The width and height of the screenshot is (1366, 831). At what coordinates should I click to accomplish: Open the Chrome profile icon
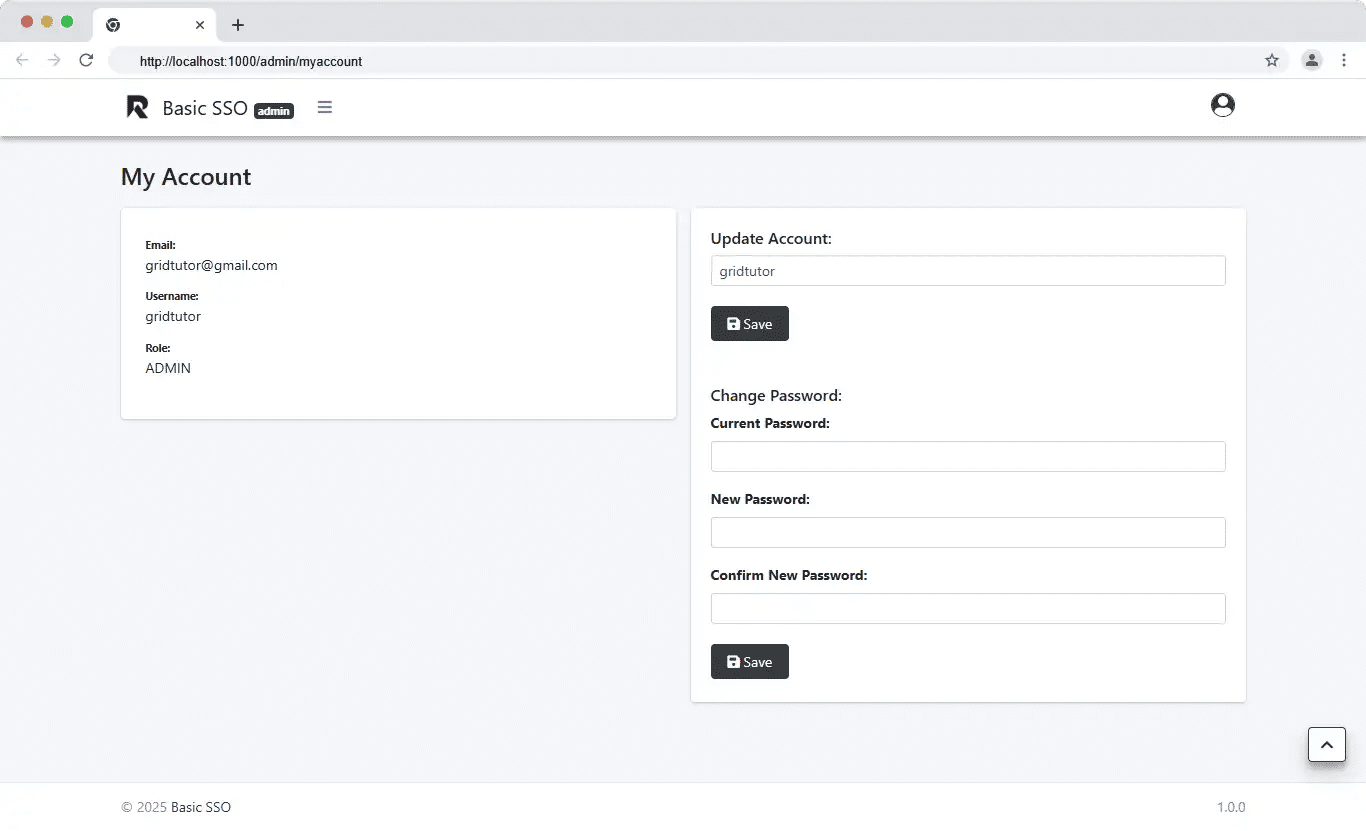click(1311, 61)
